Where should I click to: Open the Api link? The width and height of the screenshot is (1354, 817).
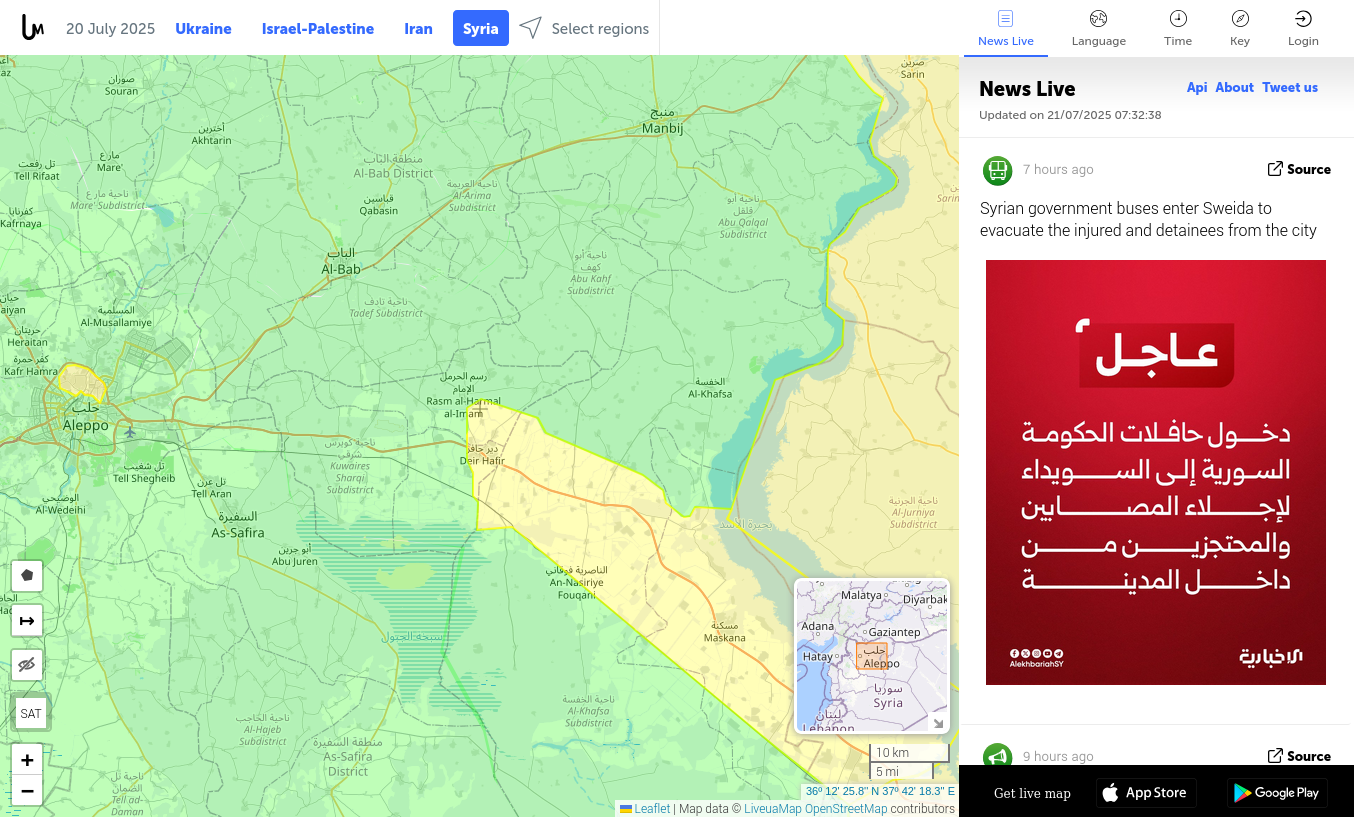(1197, 88)
